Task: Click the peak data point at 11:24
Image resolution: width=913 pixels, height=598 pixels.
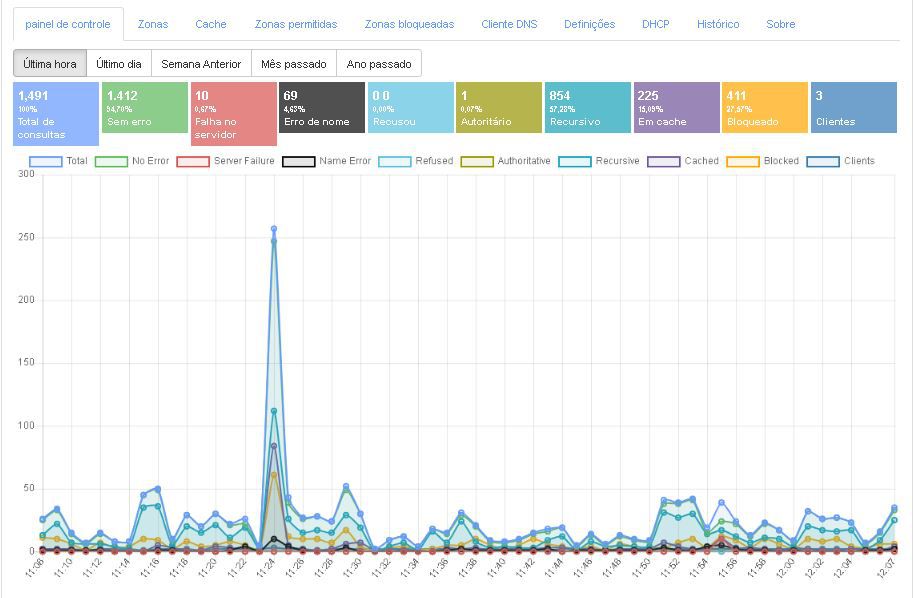Action: tap(274, 229)
